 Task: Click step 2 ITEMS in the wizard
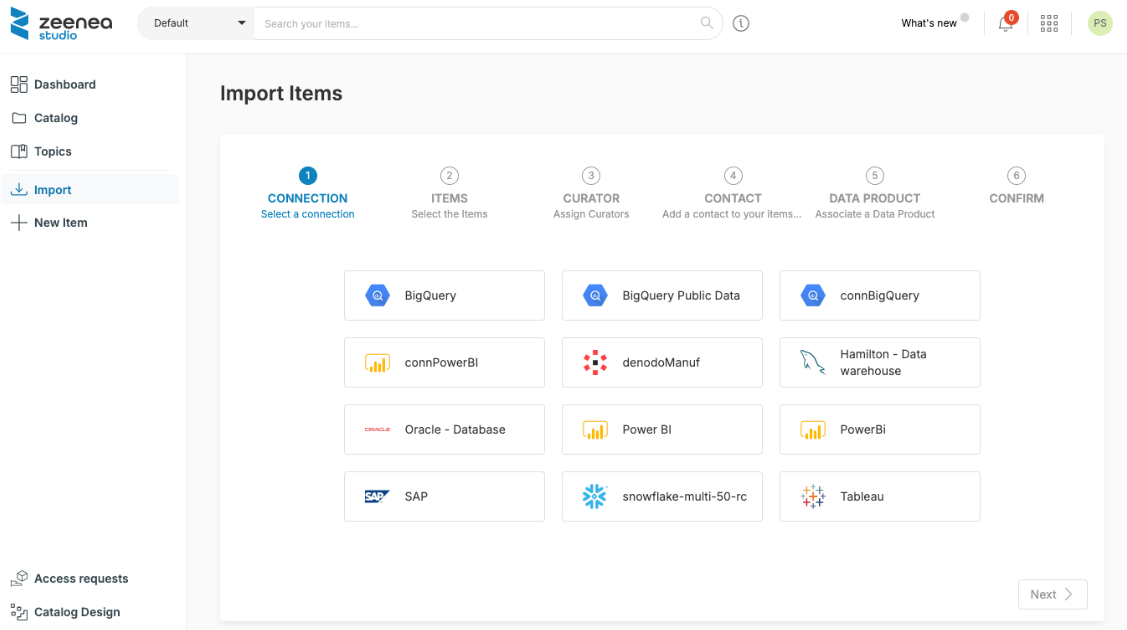(x=449, y=192)
